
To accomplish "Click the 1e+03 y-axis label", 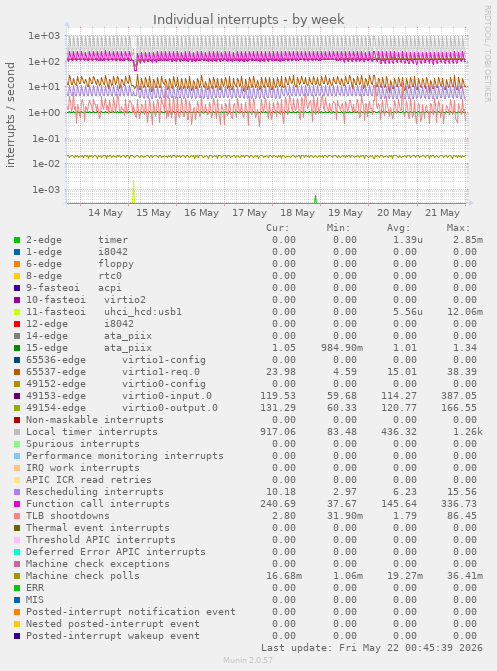I will coord(44,36).
